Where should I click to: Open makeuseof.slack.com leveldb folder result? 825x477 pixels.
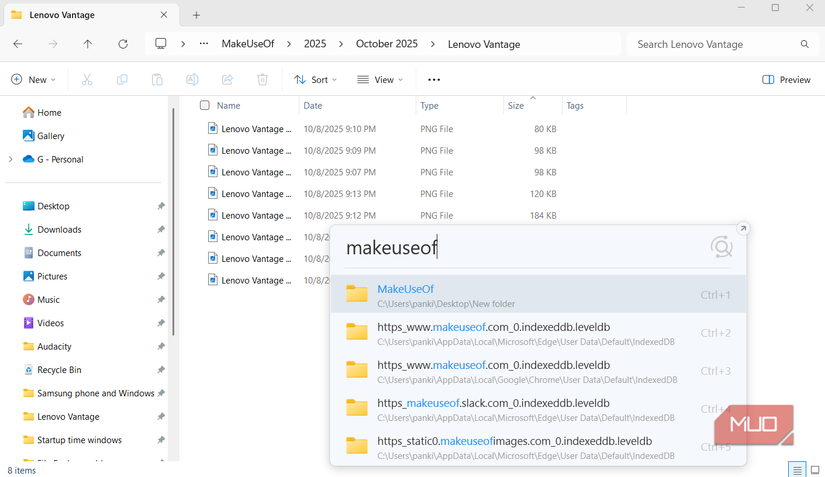pyautogui.click(x=538, y=409)
